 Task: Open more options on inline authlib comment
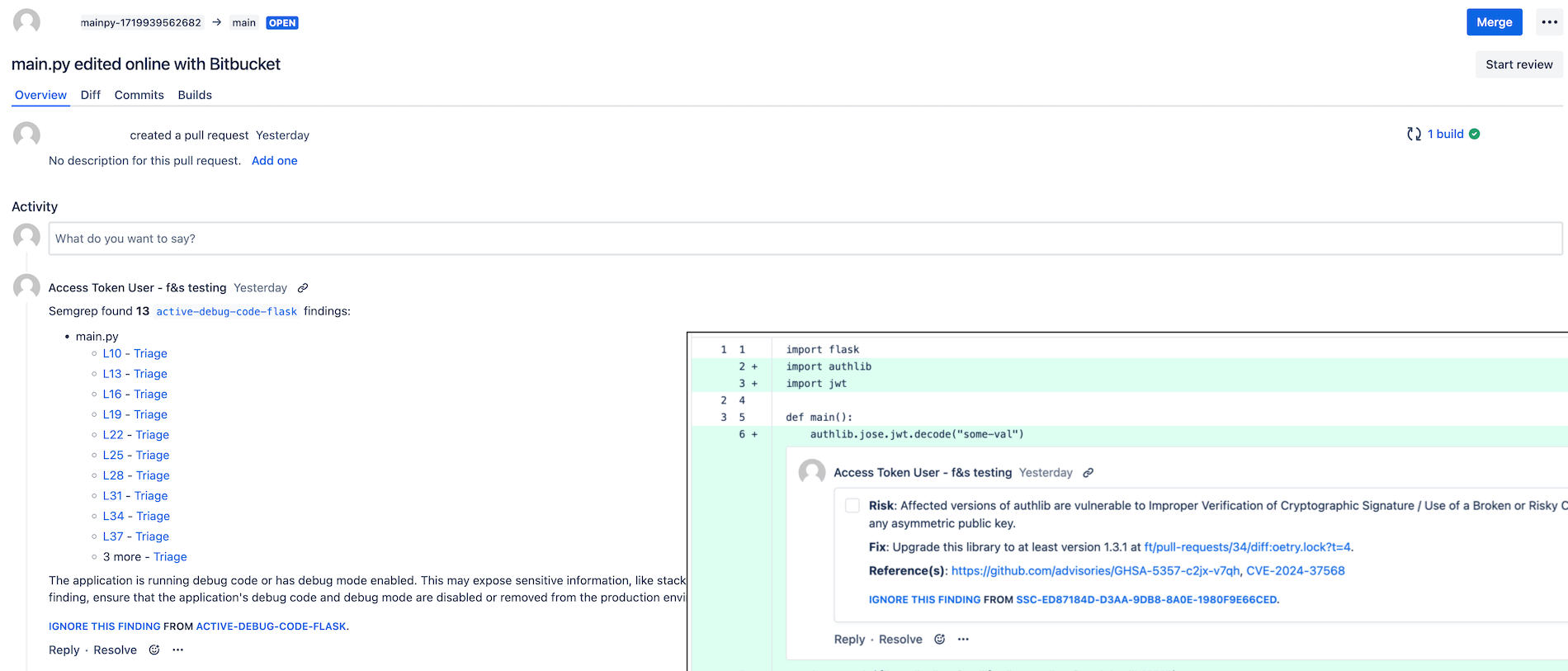[x=963, y=640]
